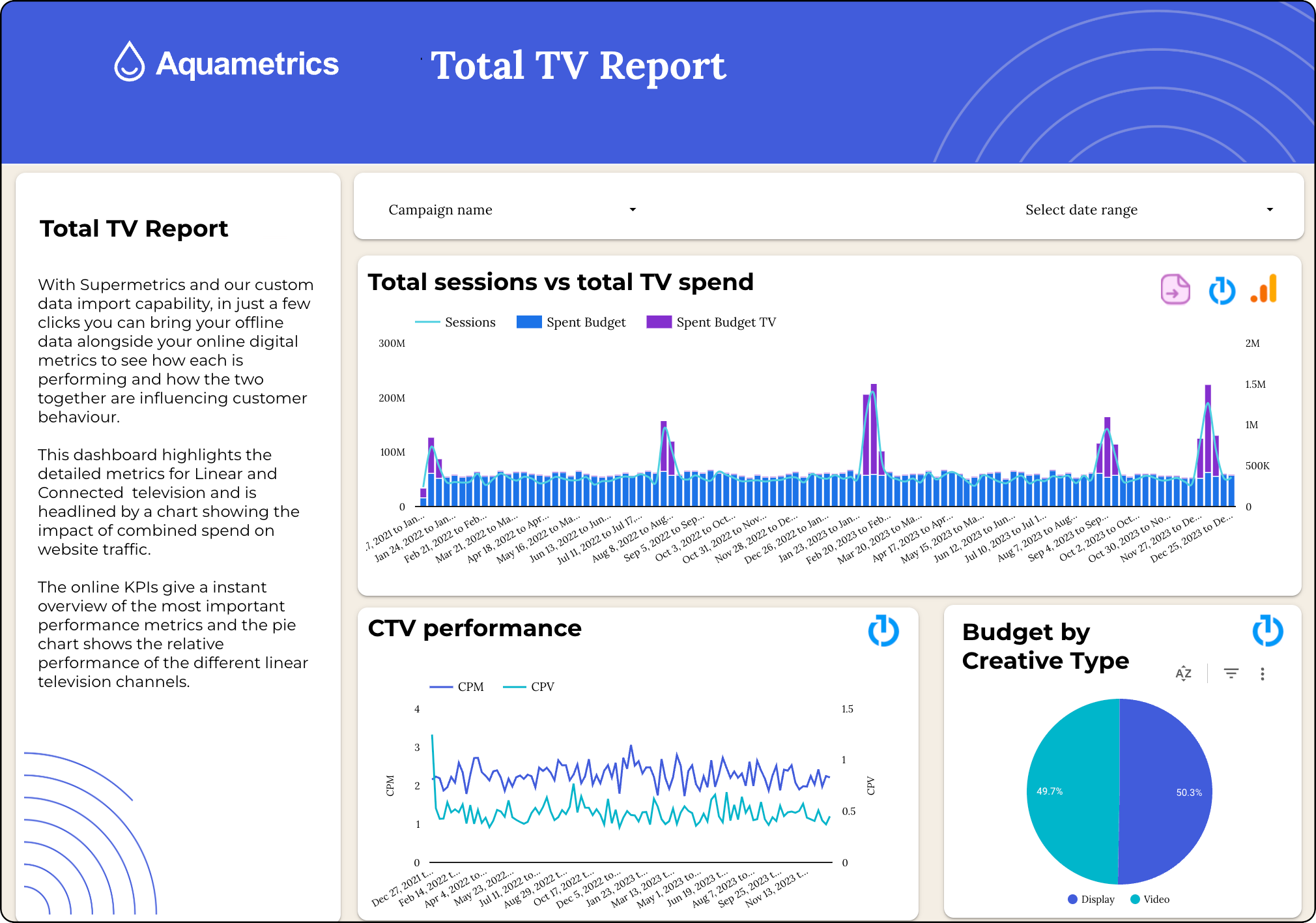The height and width of the screenshot is (923, 1316).
Task: Click the Supermetrics icon in CTV performance
Action: [x=883, y=630]
